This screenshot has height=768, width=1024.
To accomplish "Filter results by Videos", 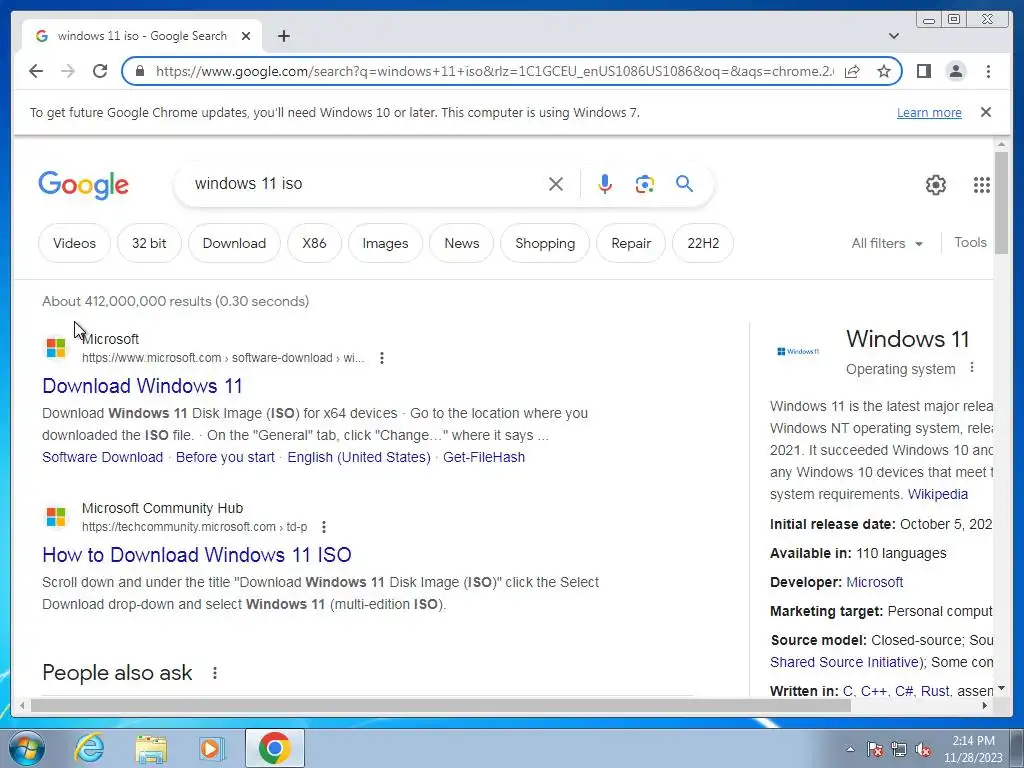I will point(74,243).
